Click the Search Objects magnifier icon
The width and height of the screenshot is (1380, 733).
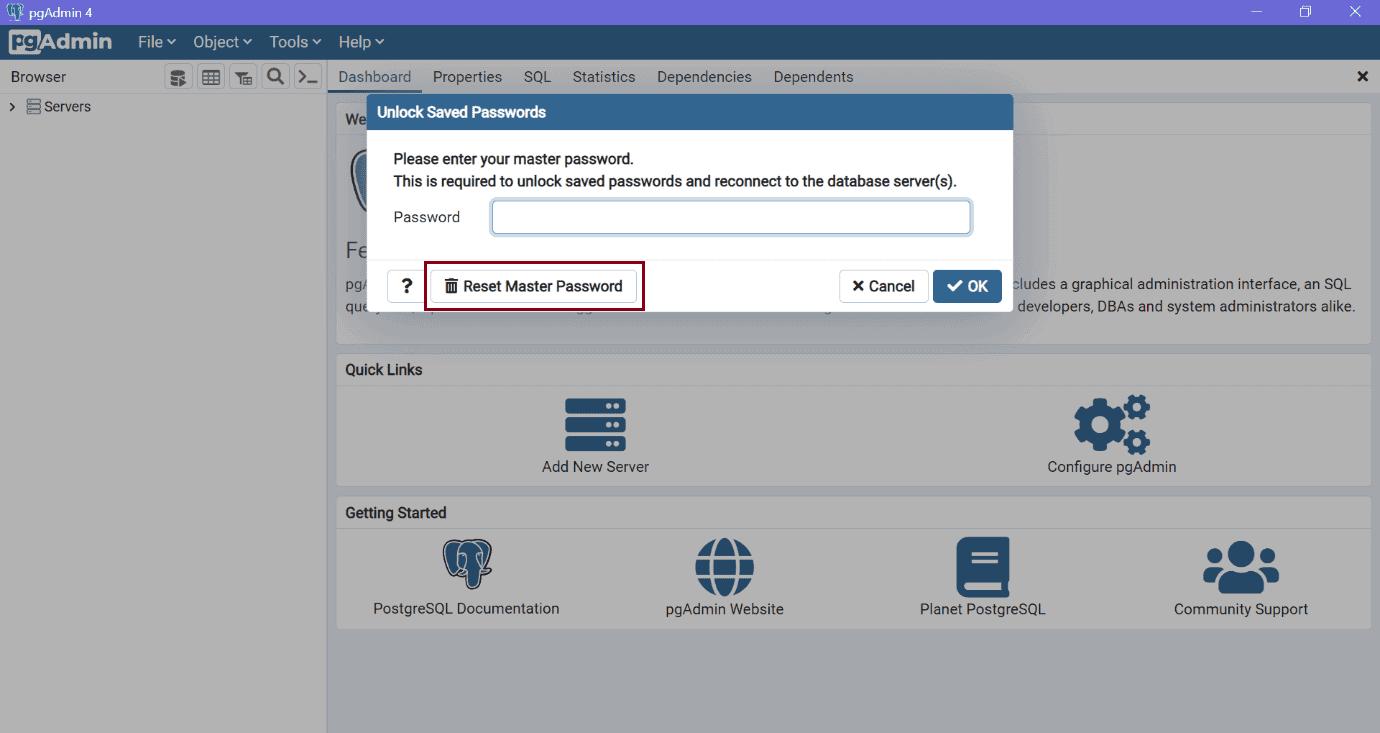click(x=275, y=76)
